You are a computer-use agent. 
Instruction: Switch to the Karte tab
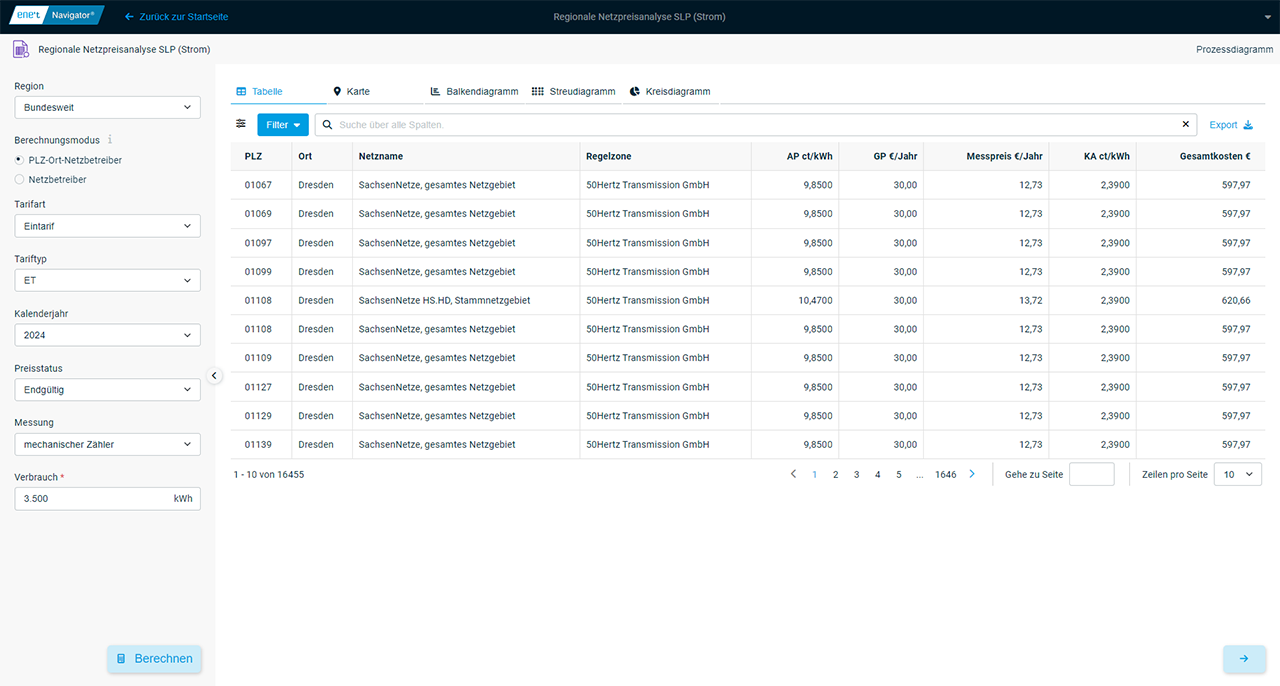click(352, 92)
